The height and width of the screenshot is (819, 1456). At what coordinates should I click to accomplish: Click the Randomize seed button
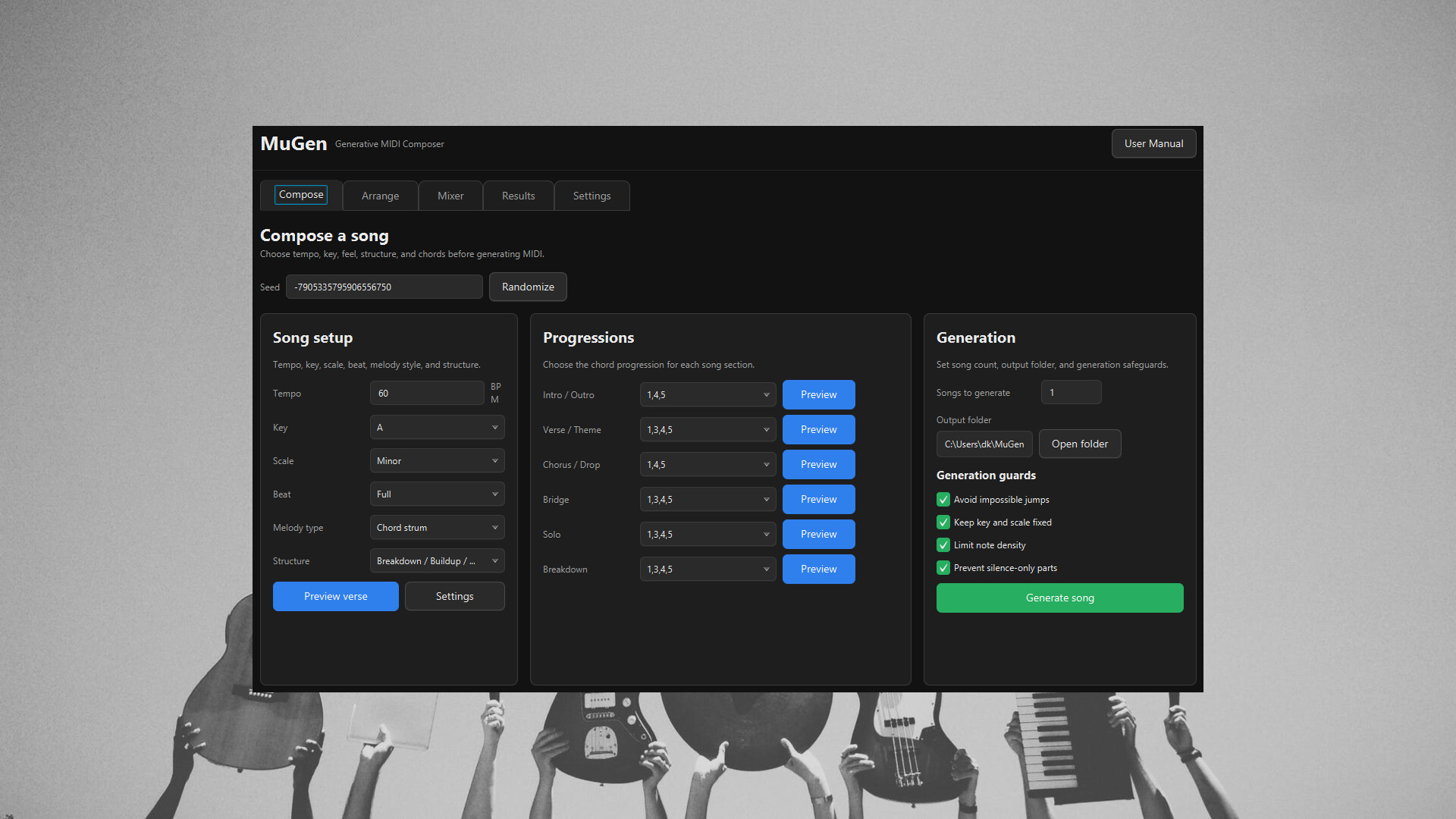(x=528, y=287)
